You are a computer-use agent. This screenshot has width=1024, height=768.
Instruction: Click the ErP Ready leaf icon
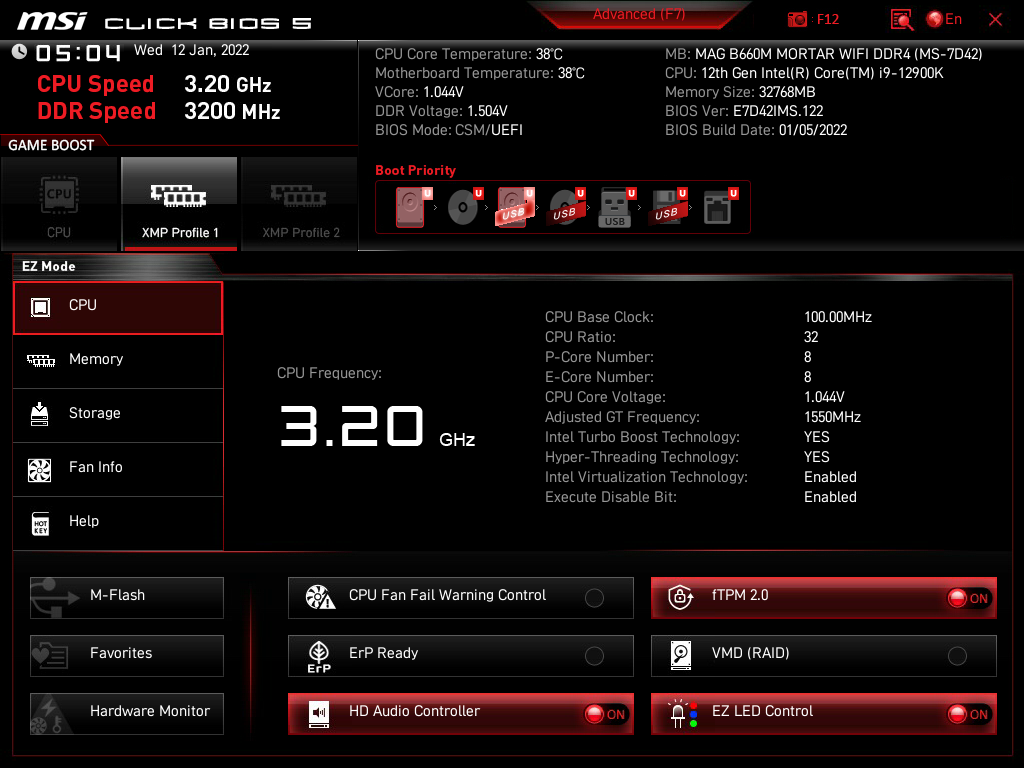[x=319, y=656]
